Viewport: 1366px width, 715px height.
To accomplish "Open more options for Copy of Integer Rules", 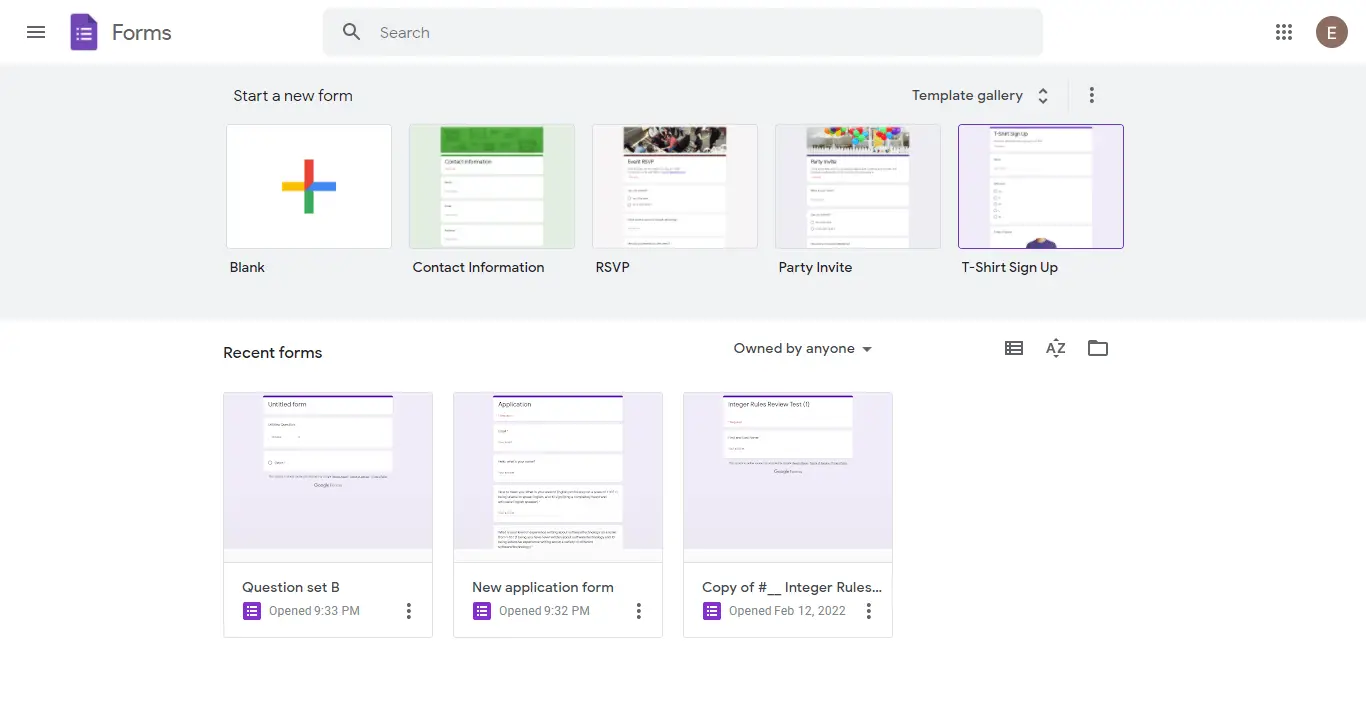I will pos(869,611).
